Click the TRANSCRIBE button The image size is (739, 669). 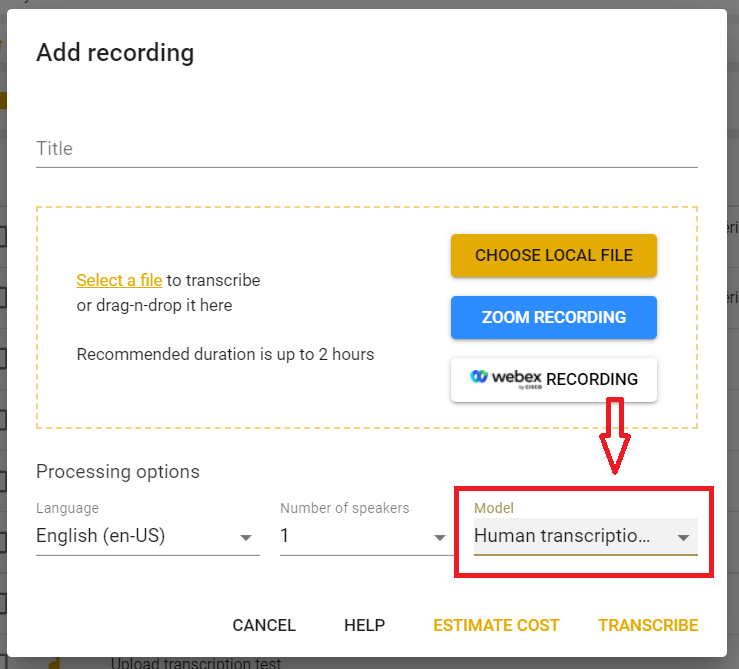[648, 625]
